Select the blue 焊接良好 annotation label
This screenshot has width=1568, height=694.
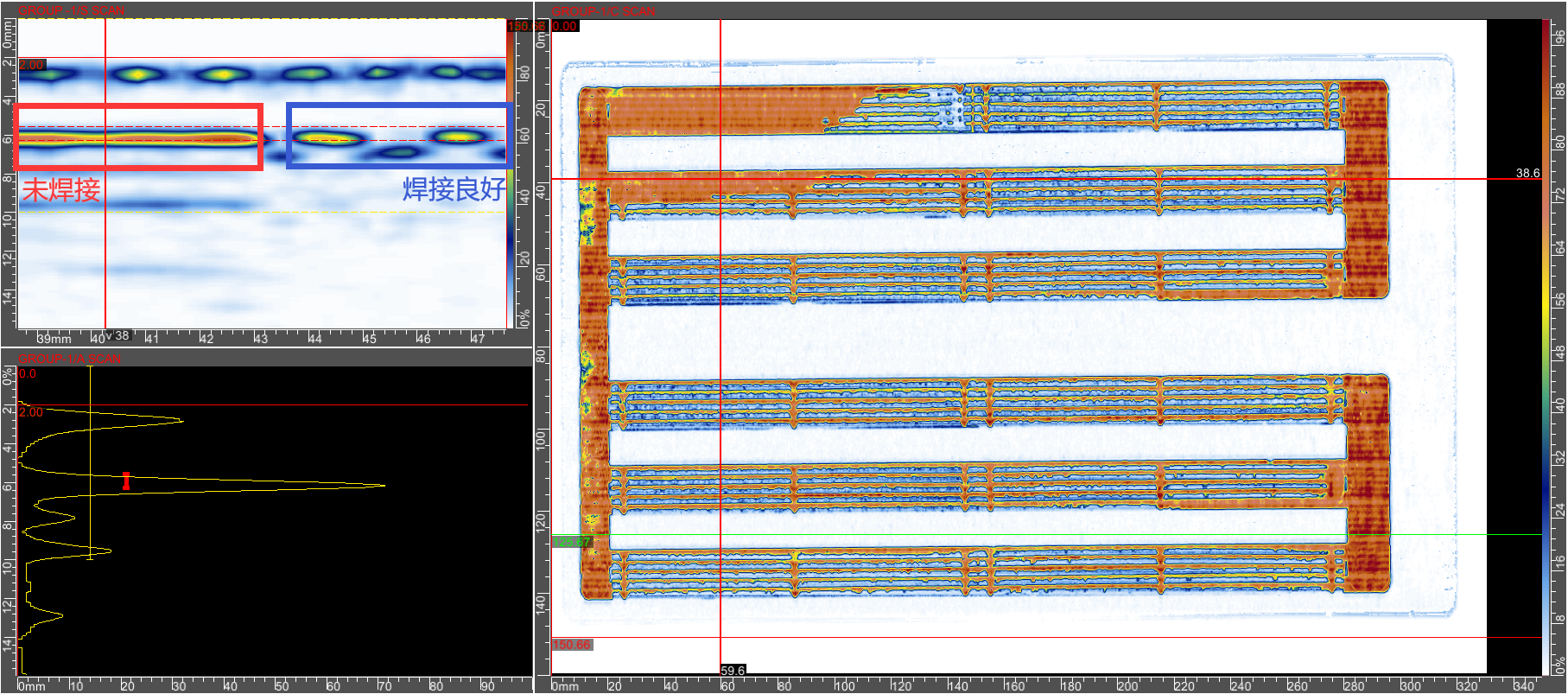pyautogui.click(x=454, y=189)
